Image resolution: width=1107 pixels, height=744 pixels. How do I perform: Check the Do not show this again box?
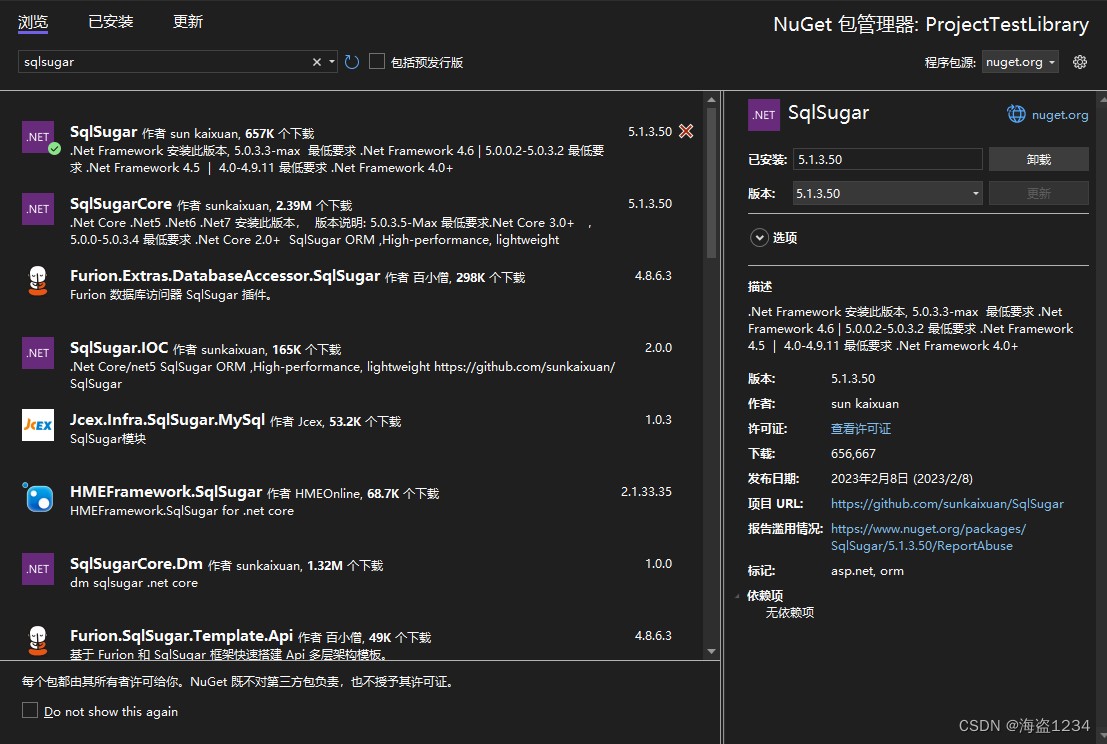tap(29, 711)
